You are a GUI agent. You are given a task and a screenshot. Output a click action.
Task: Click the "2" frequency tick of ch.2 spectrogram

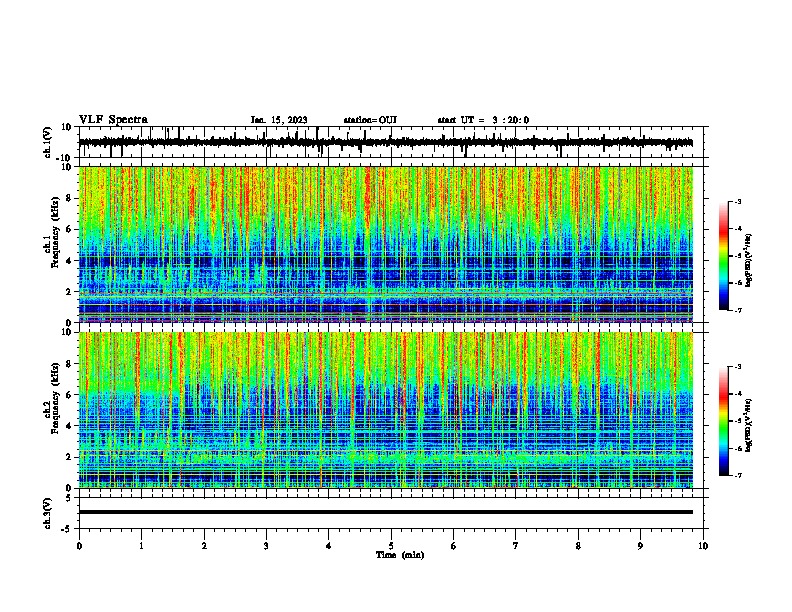pyautogui.click(x=69, y=457)
